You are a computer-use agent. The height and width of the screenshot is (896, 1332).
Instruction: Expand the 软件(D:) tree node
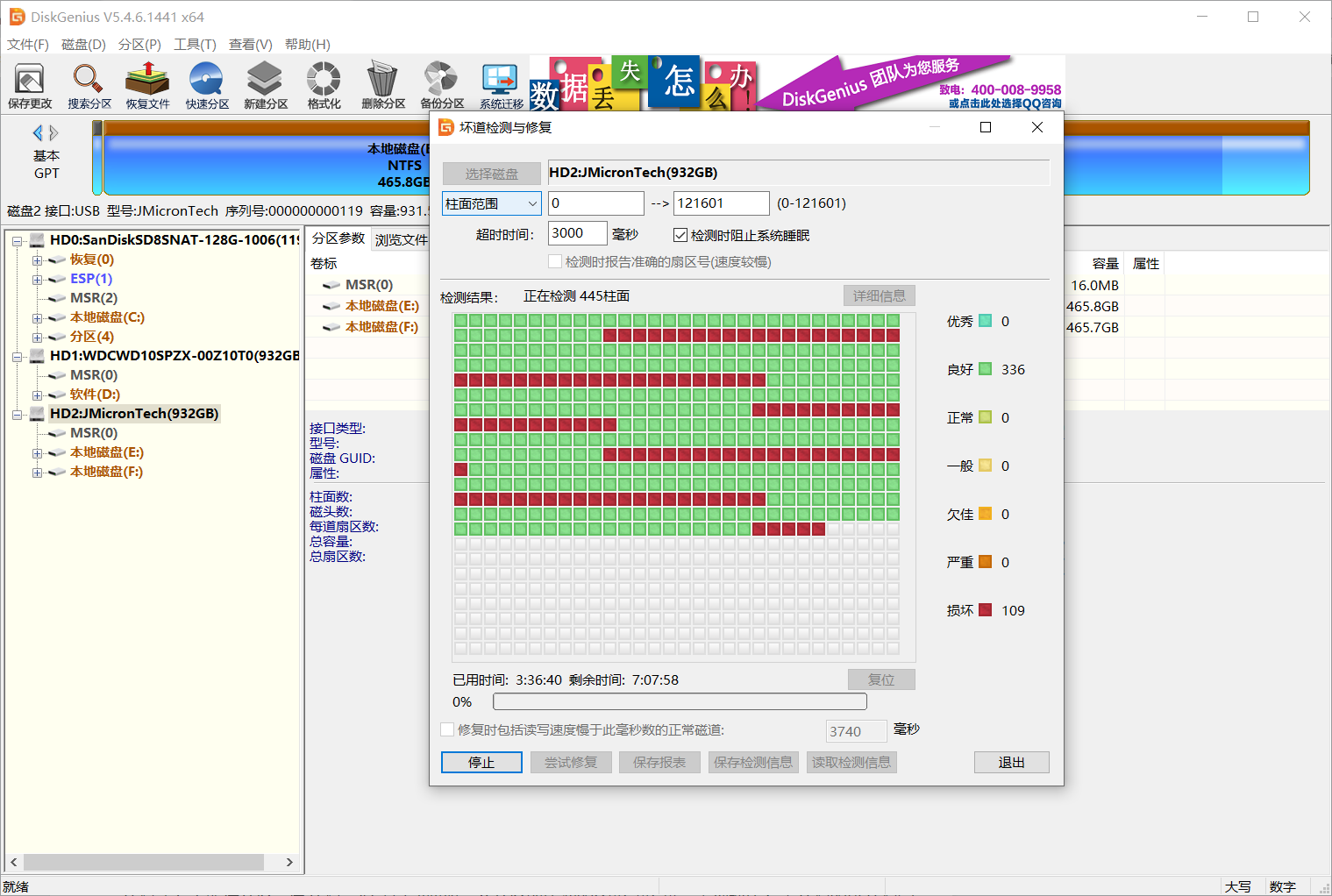37,395
